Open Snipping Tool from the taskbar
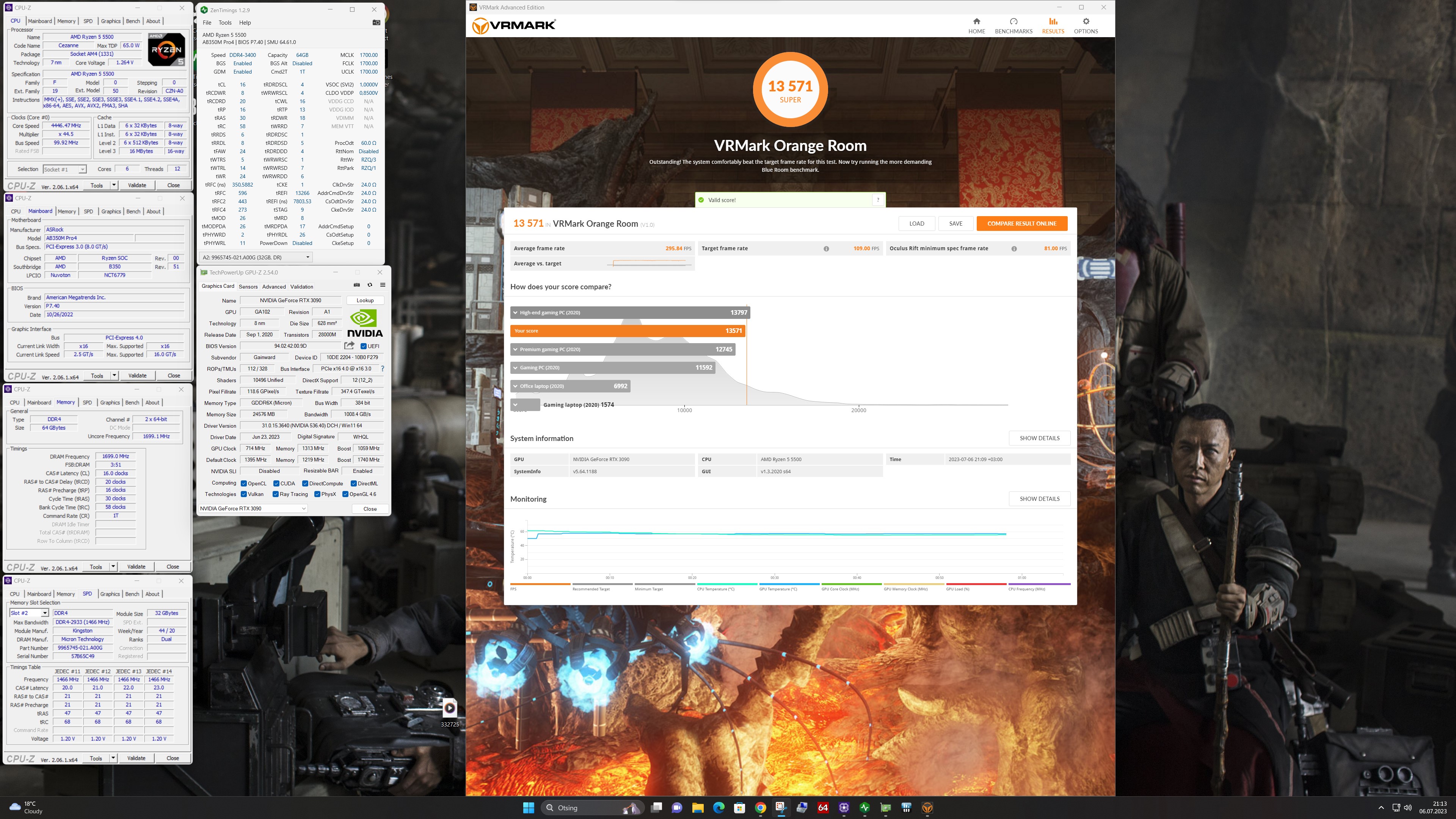Image resolution: width=1456 pixels, height=819 pixels. click(781, 808)
